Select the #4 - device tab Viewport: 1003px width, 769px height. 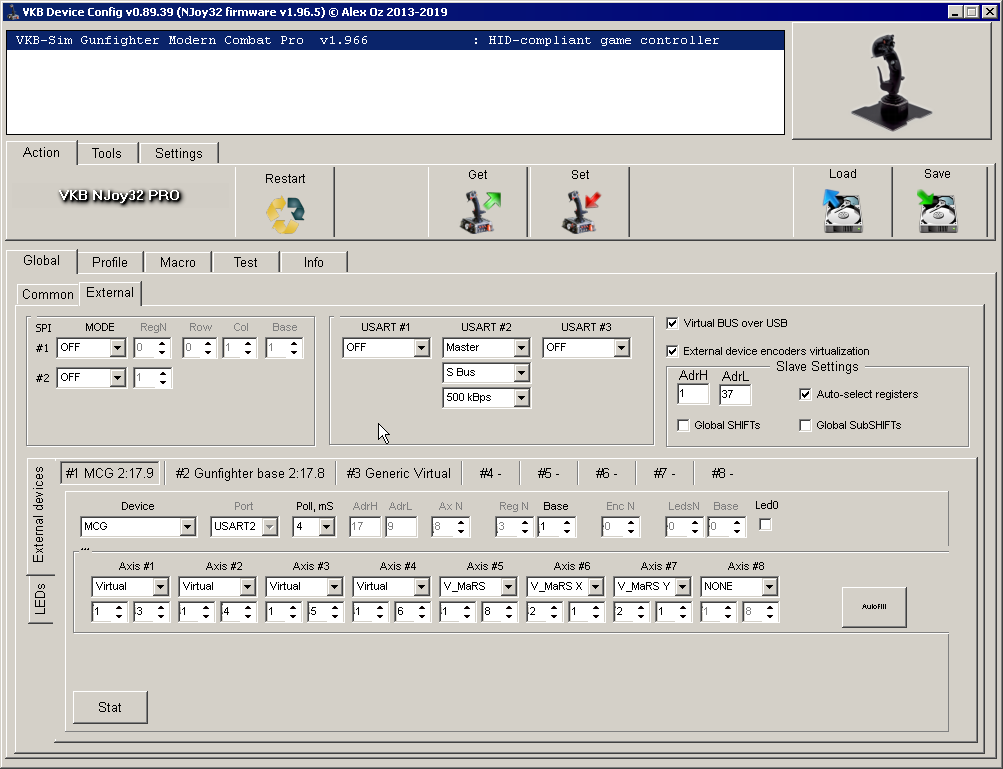click(x=491, y=473)
